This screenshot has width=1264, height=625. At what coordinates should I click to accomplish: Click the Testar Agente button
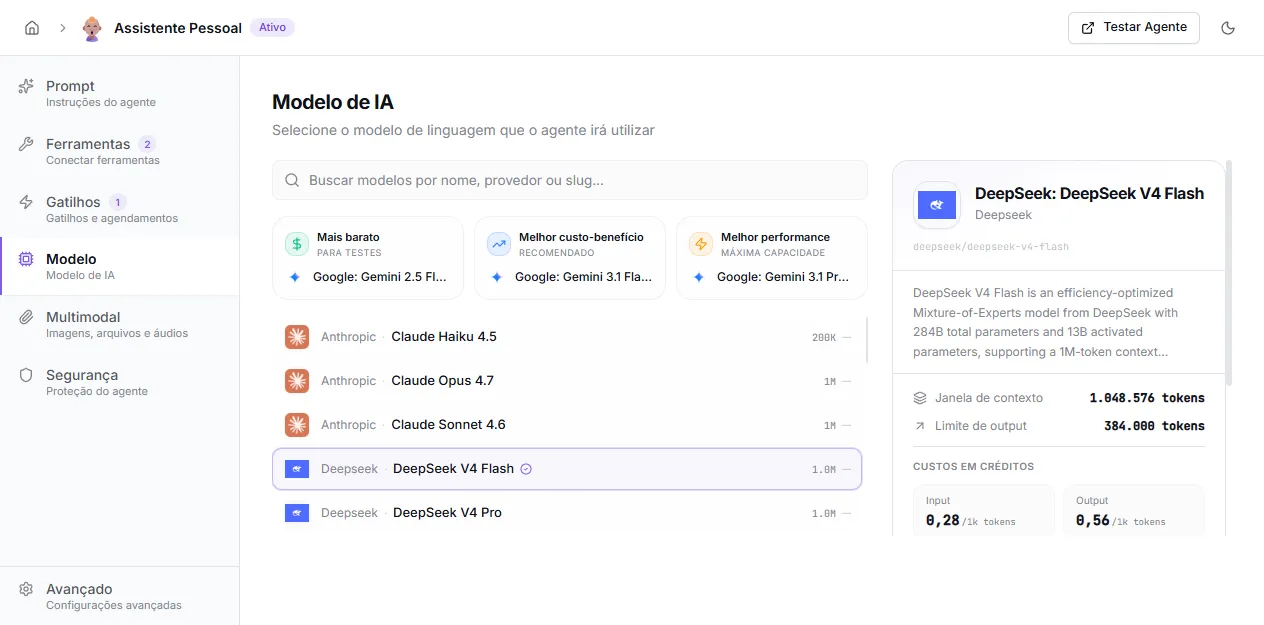pos(1134,28)
